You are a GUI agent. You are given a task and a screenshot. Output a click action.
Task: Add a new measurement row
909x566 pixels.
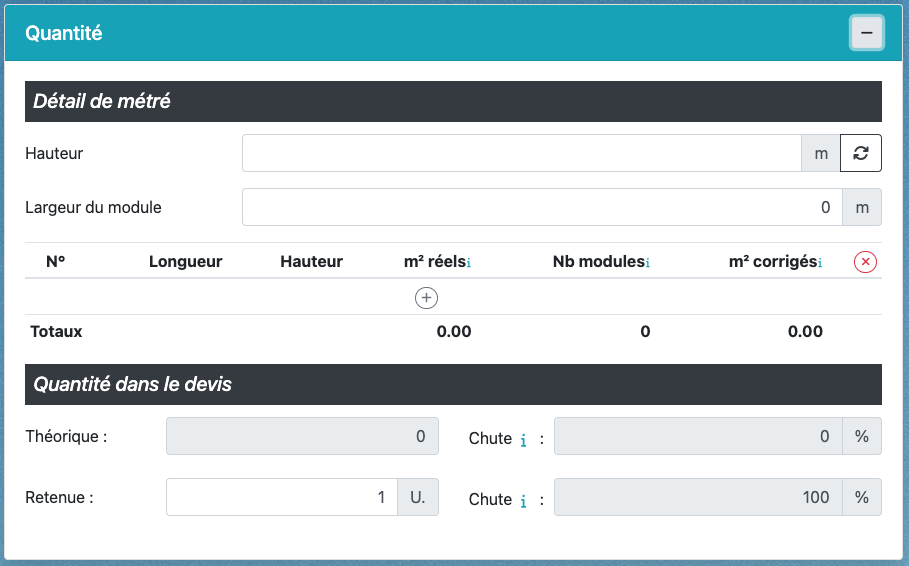[x=427, y=297]
